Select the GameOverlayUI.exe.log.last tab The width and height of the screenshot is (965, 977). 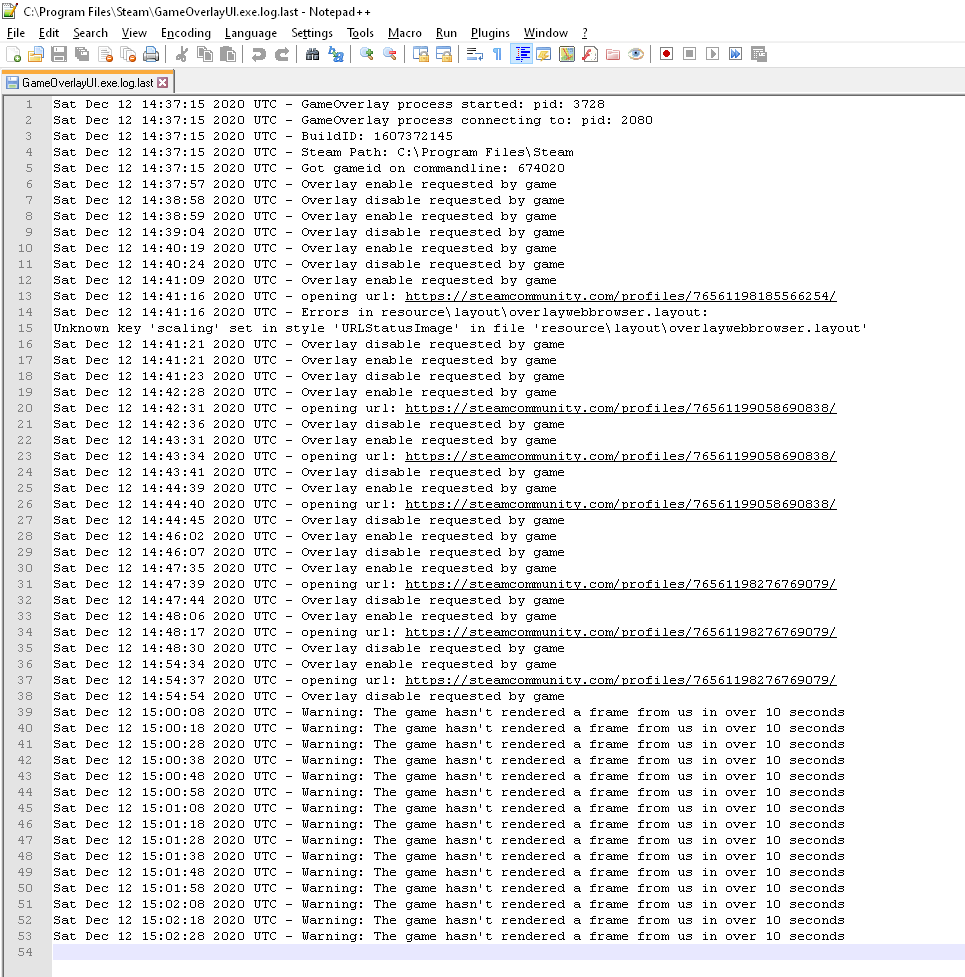click(87, 82)
